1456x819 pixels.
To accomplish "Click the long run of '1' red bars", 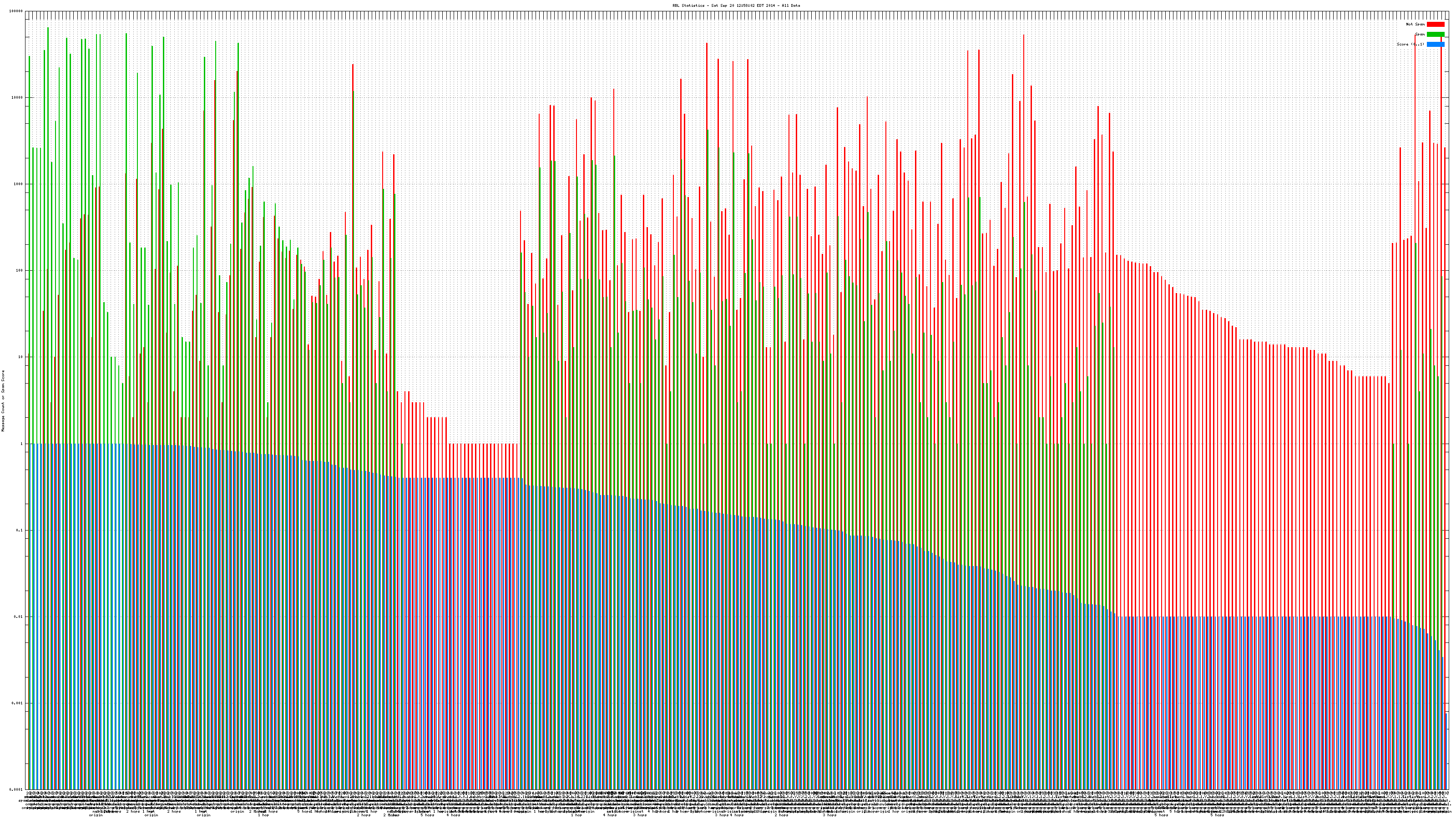I will point(483,460).
